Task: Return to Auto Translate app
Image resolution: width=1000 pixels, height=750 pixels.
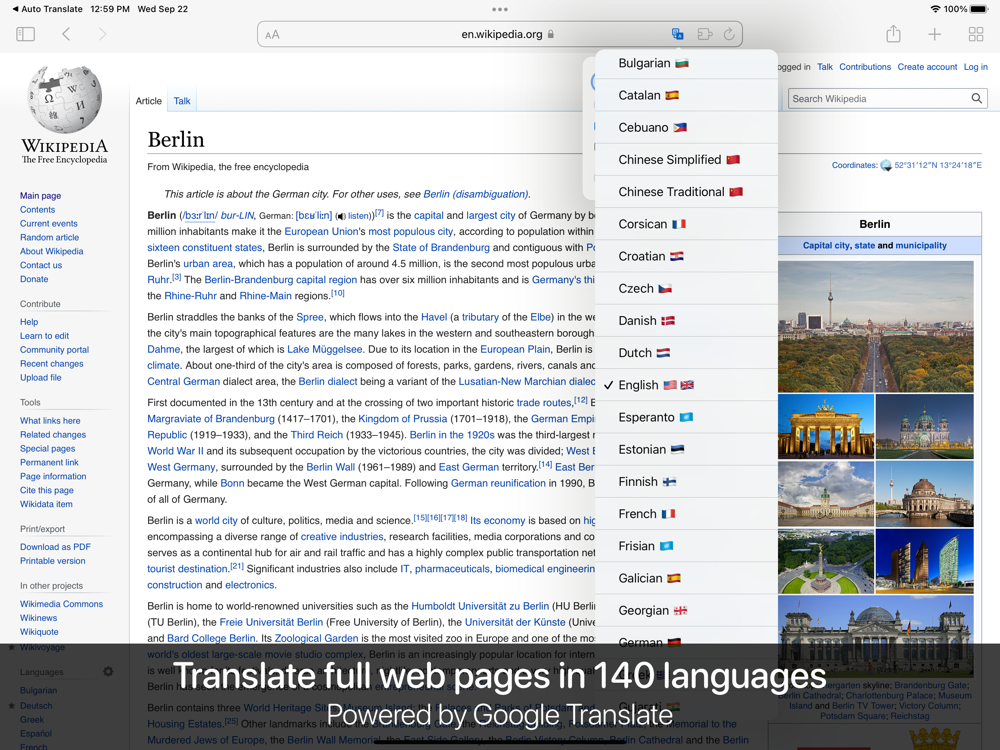Action: pyautogui.click(x=47, y=9)
